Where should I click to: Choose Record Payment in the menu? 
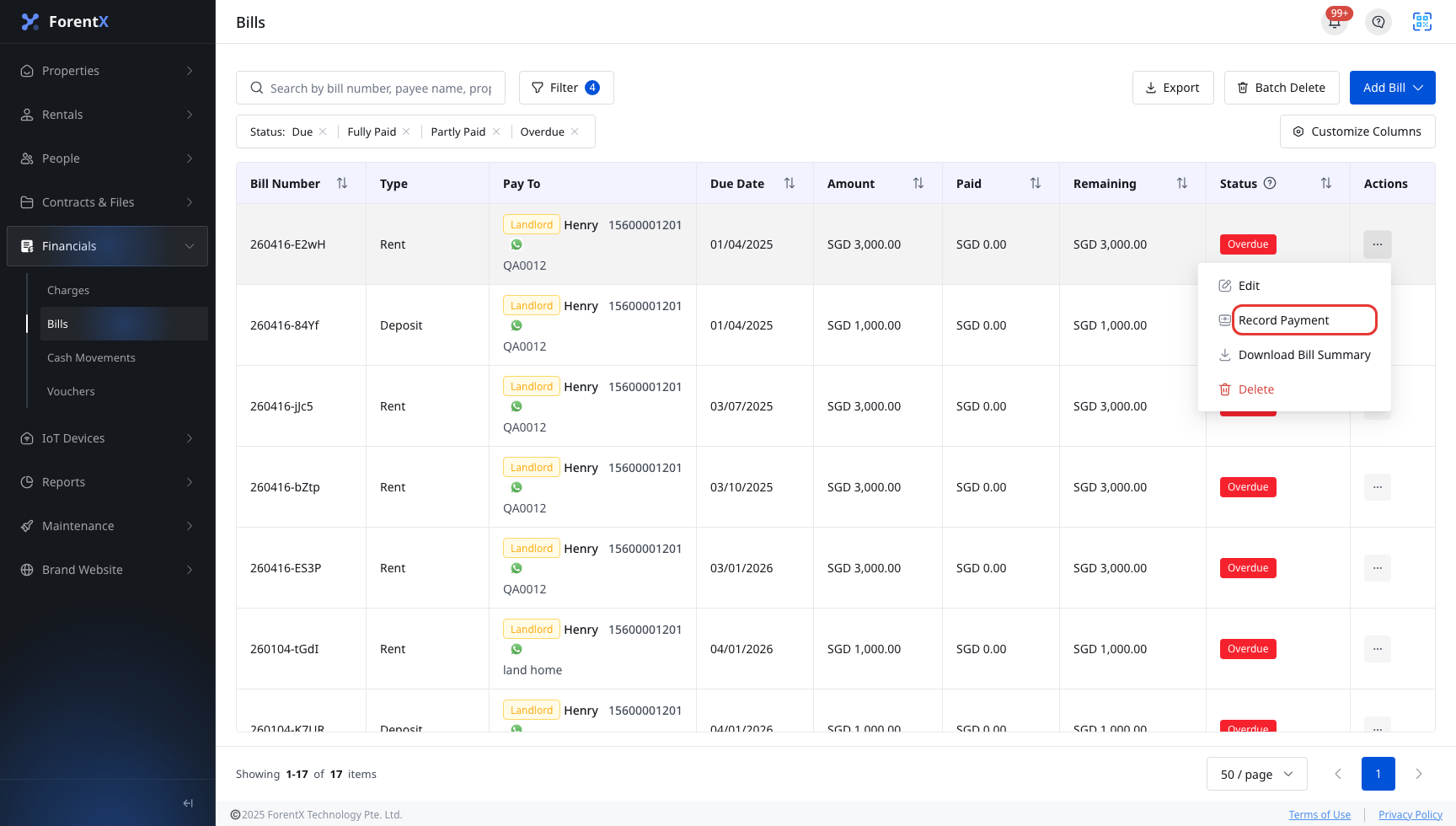point(1294,320)
